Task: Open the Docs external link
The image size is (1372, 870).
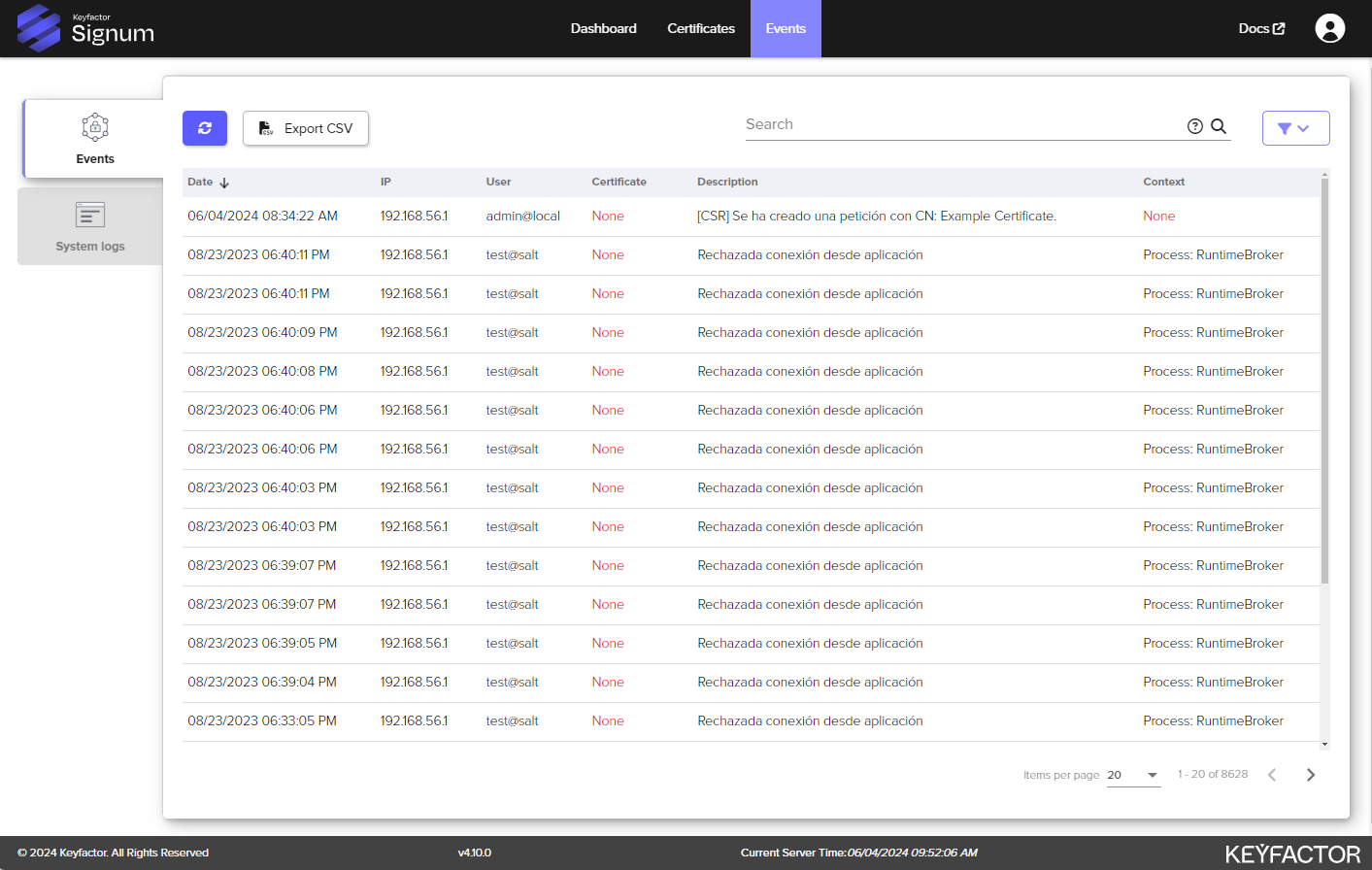Action: [1261, 28]
